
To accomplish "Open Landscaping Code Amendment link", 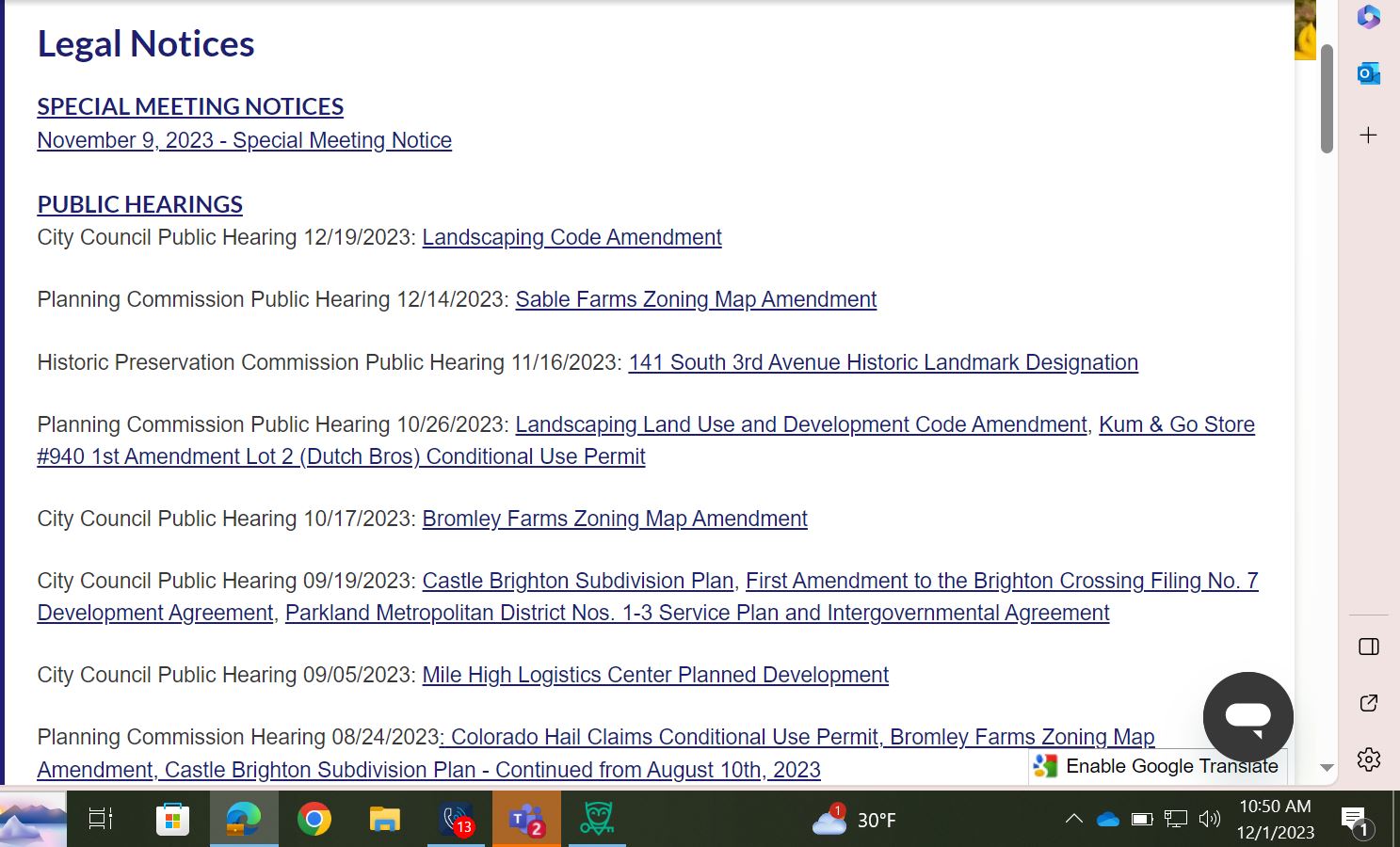I will coord(571,237).
